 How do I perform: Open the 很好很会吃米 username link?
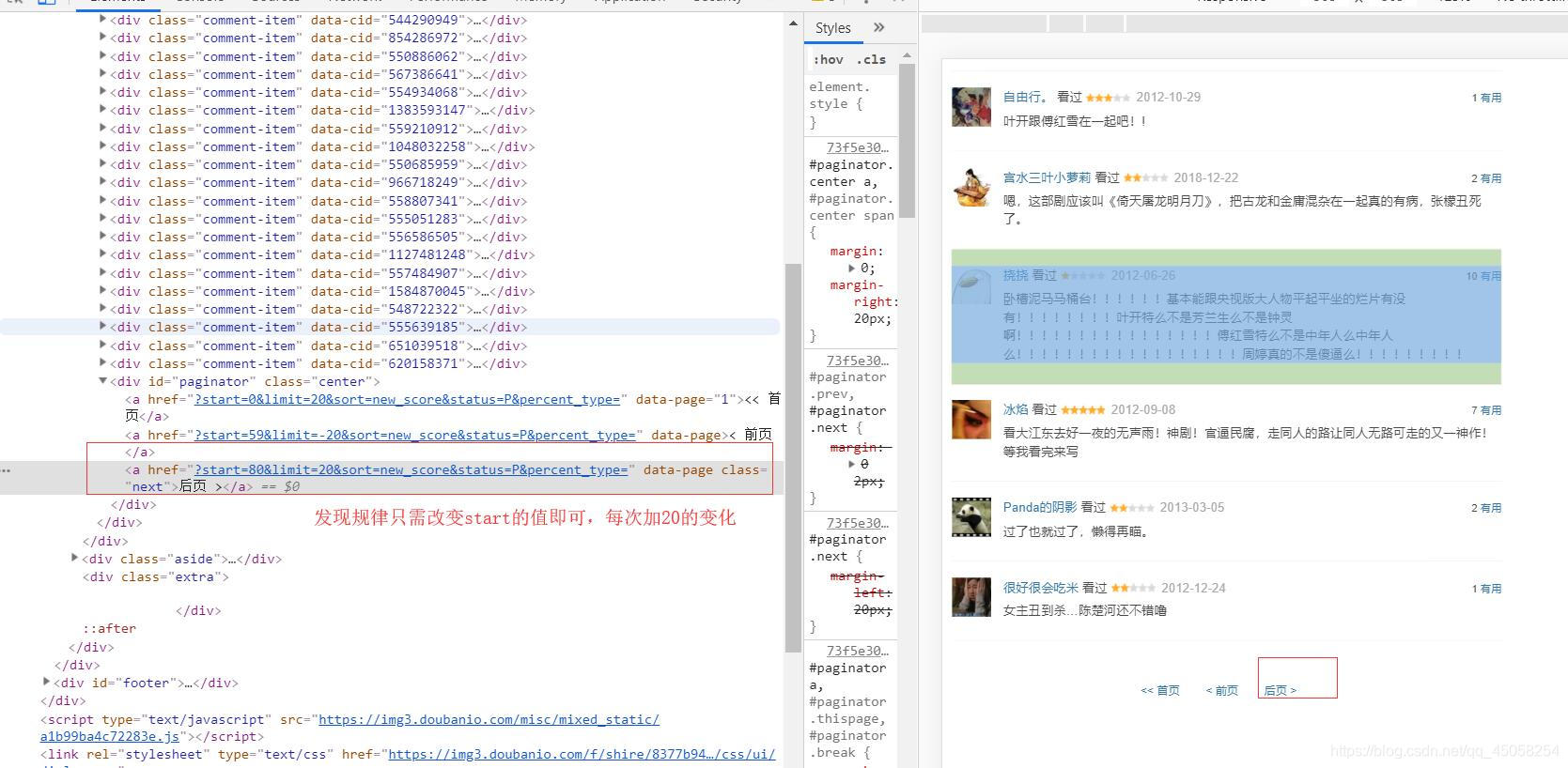1041,588
